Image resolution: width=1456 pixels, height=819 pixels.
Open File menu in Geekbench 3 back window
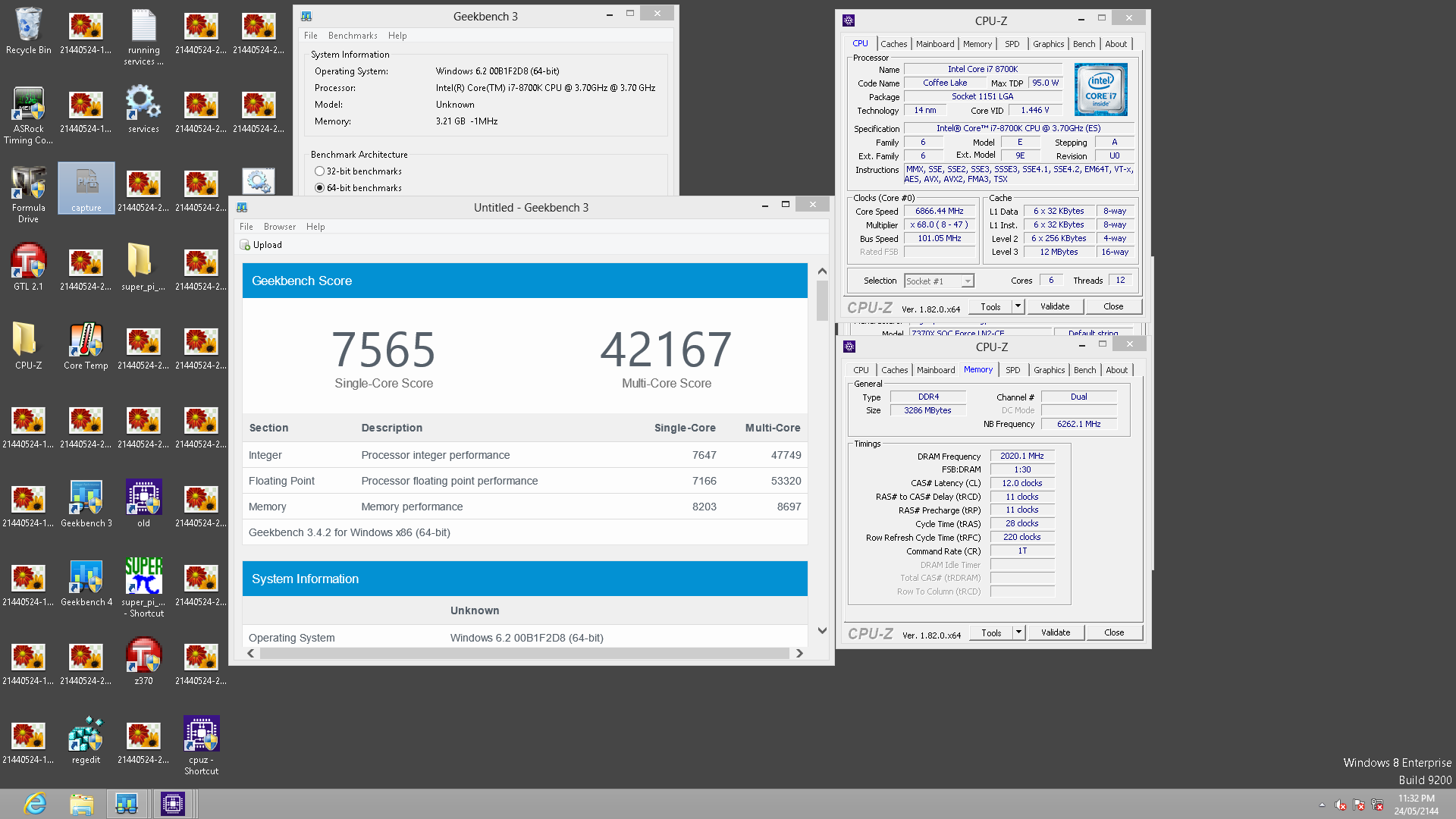click(x=311, y=36)
